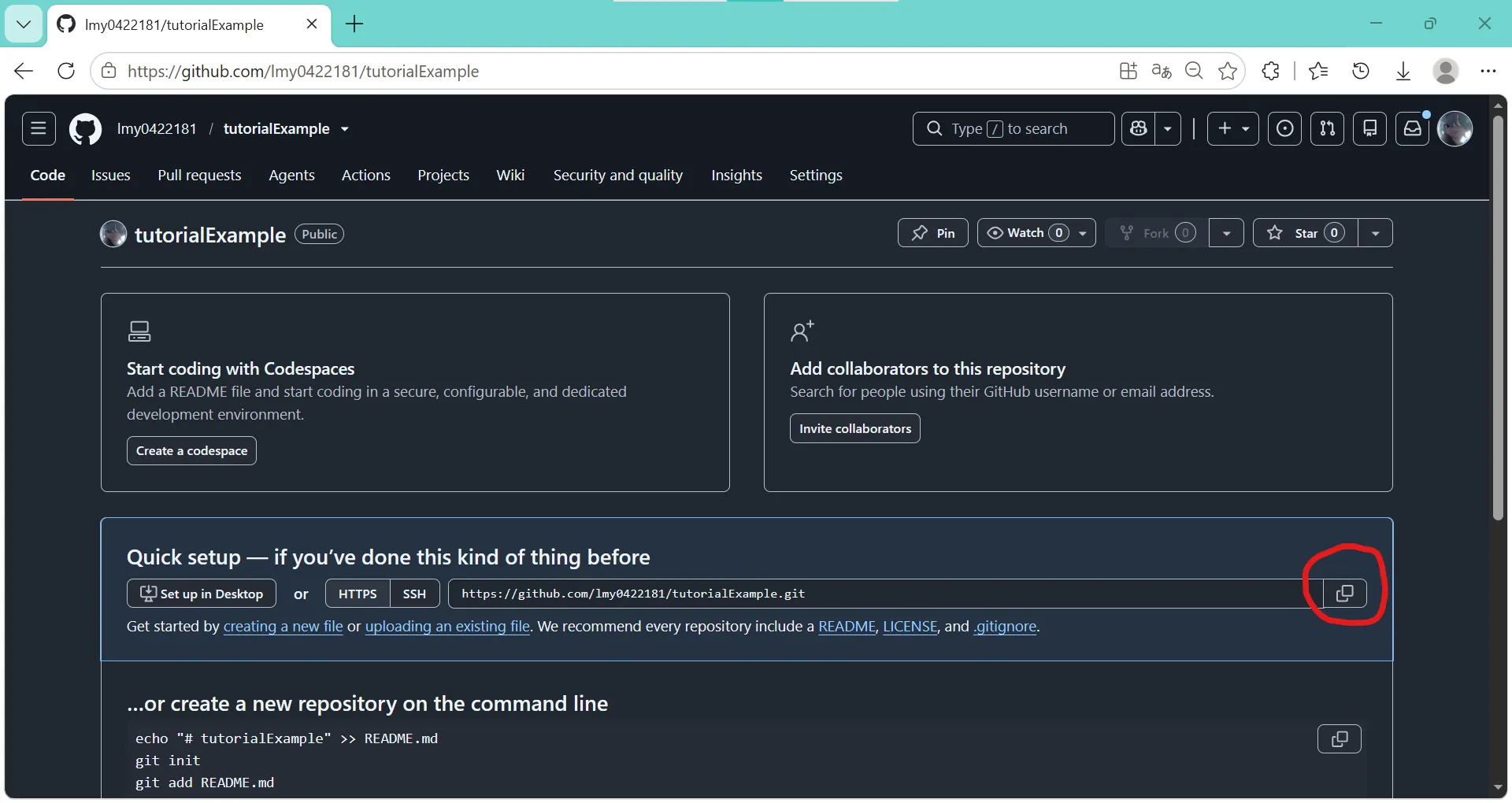1512x803 pixels.
Task: Expand the tutorialExample repository switcher dropdown
Action: click(x=345, y=129)
